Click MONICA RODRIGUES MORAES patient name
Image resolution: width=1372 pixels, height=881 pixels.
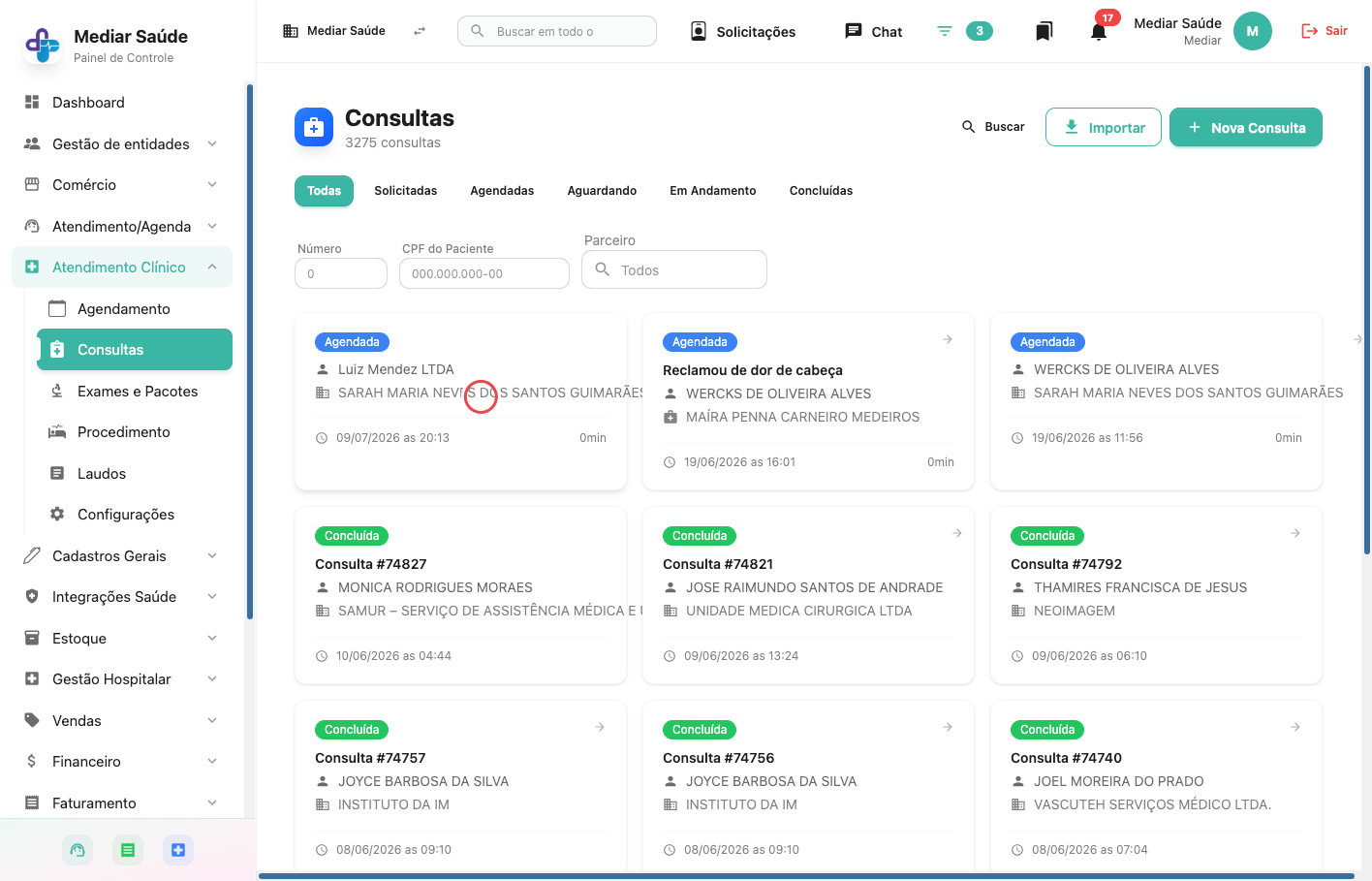tap(435, 587)
